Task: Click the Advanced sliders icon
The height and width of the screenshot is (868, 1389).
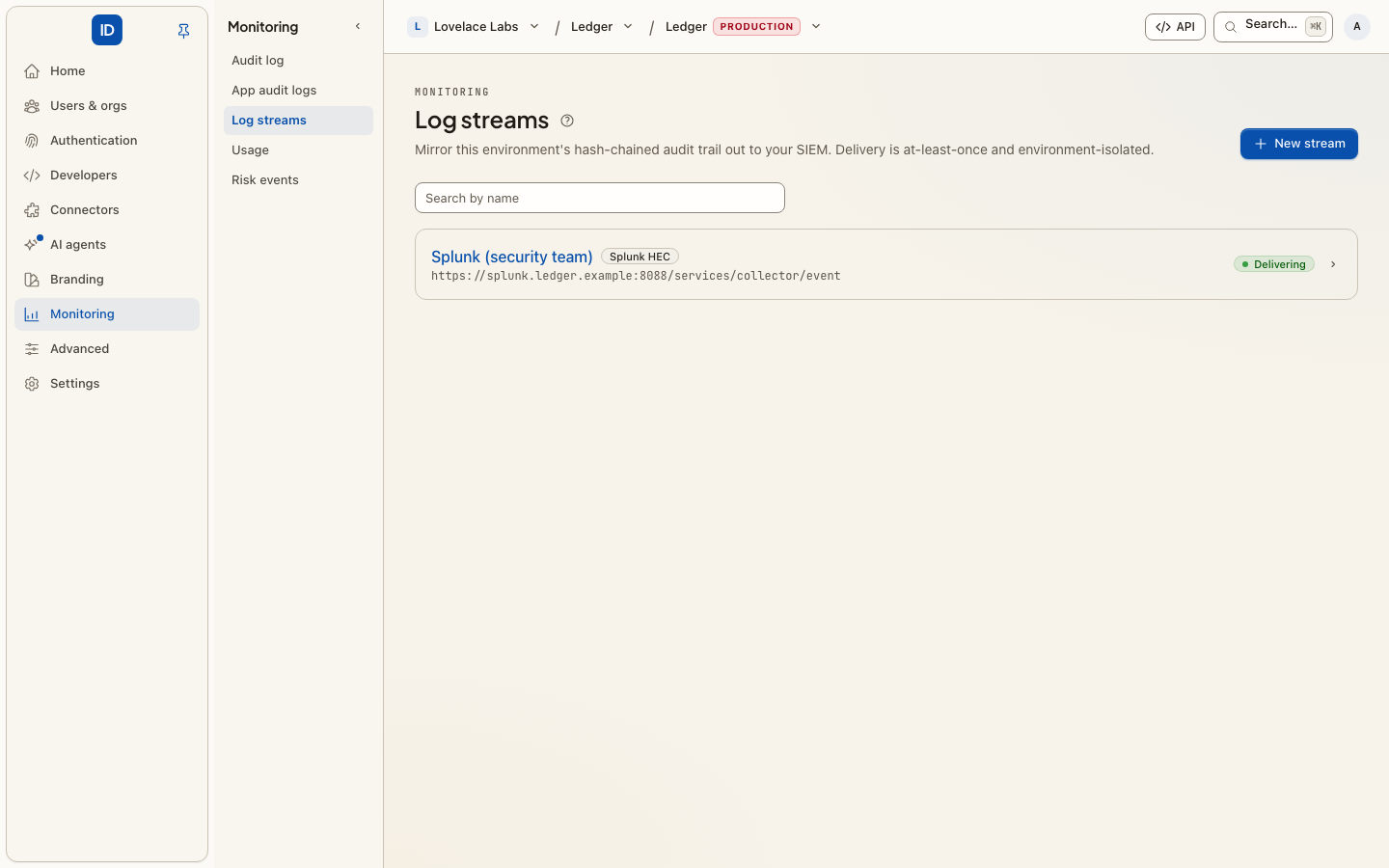Action: click(32, 349)
